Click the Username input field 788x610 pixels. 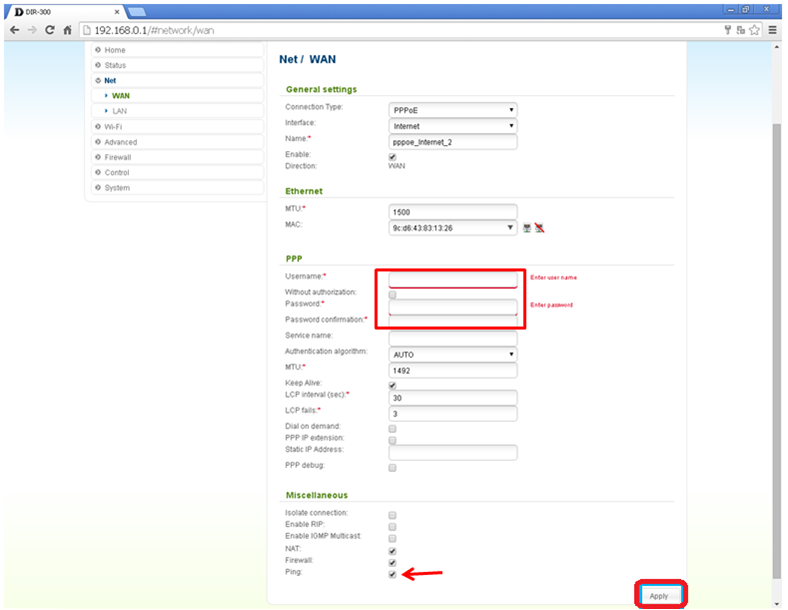pyautogui.click(x=452, y=279)
